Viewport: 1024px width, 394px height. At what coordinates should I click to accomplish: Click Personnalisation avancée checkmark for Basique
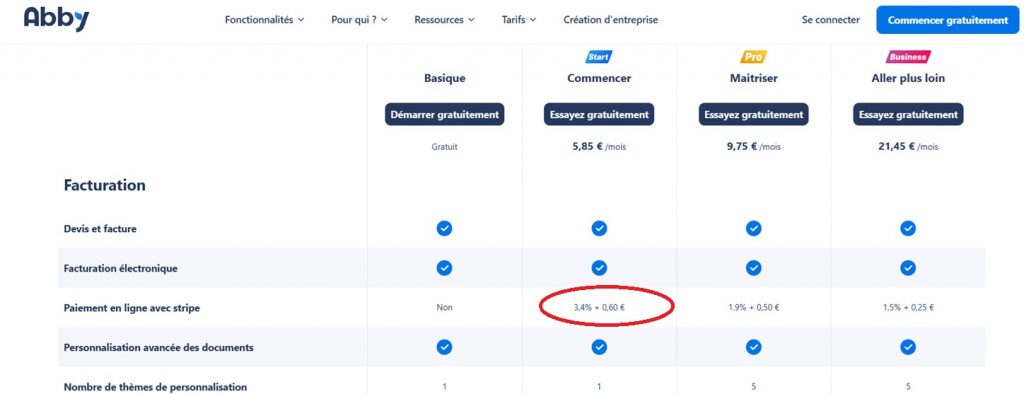[444, 347]
